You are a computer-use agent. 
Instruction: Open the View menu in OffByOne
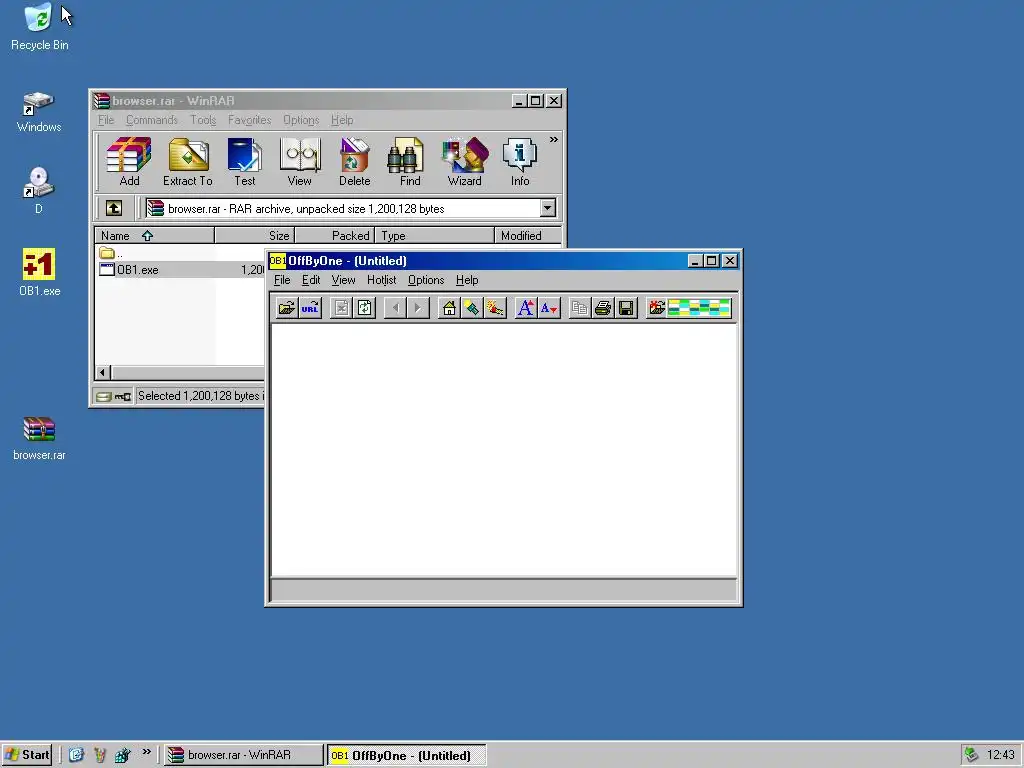click(344, 280)
